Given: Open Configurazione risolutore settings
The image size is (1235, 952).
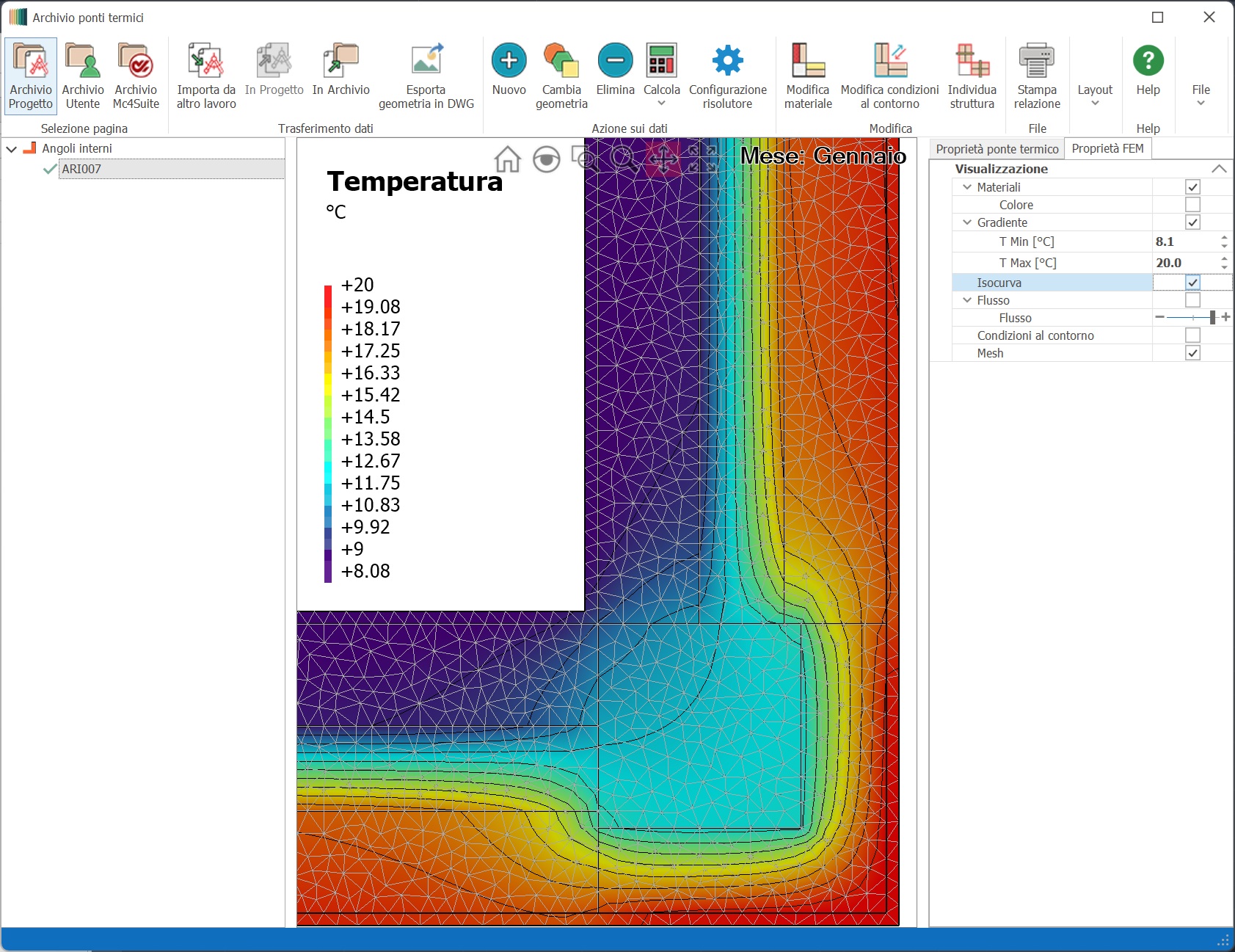Looking at the screenshot, I should pyautogui.click(x=727, y=76).
